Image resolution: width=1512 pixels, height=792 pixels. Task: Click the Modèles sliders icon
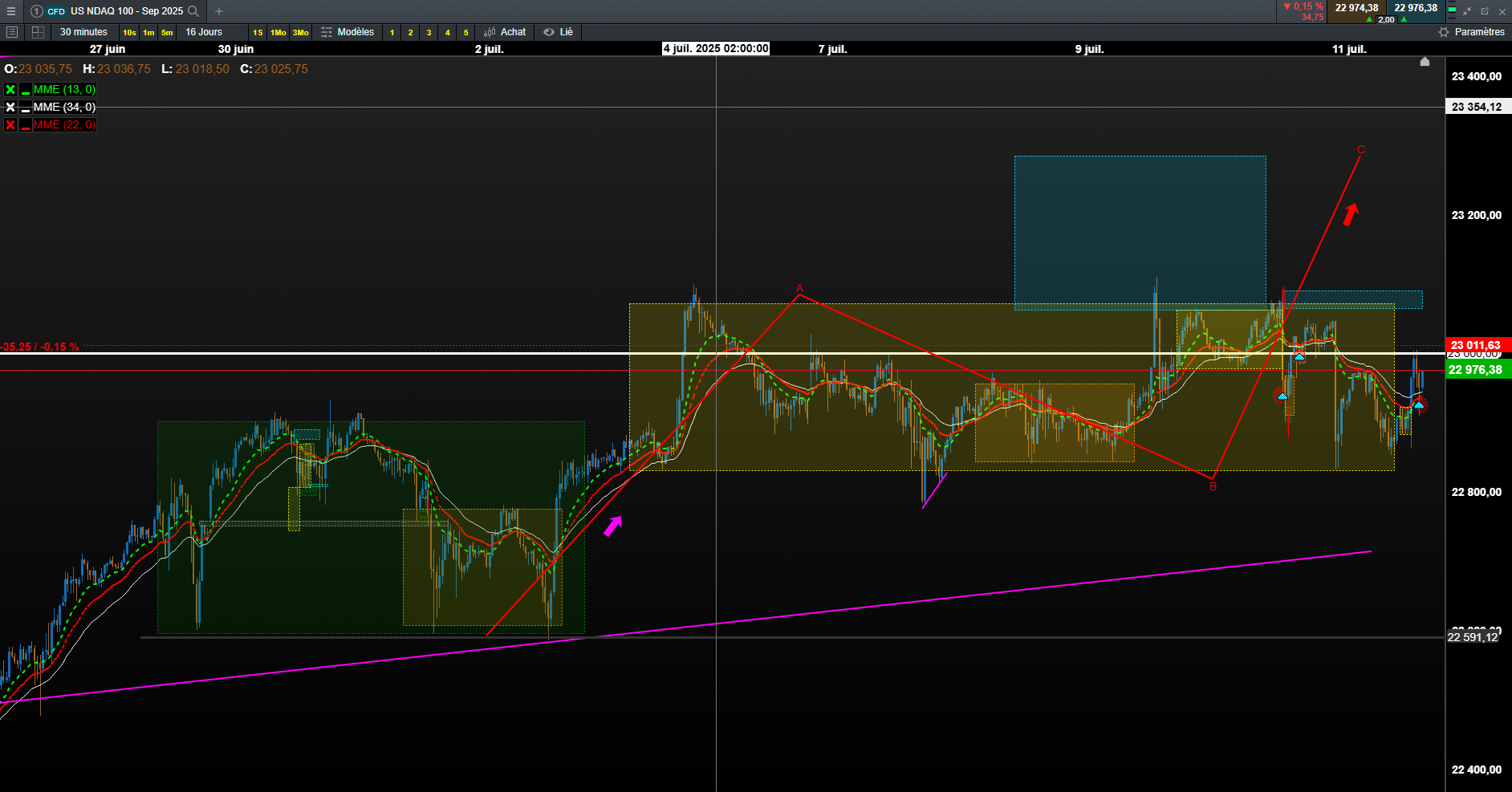(327, 32)
